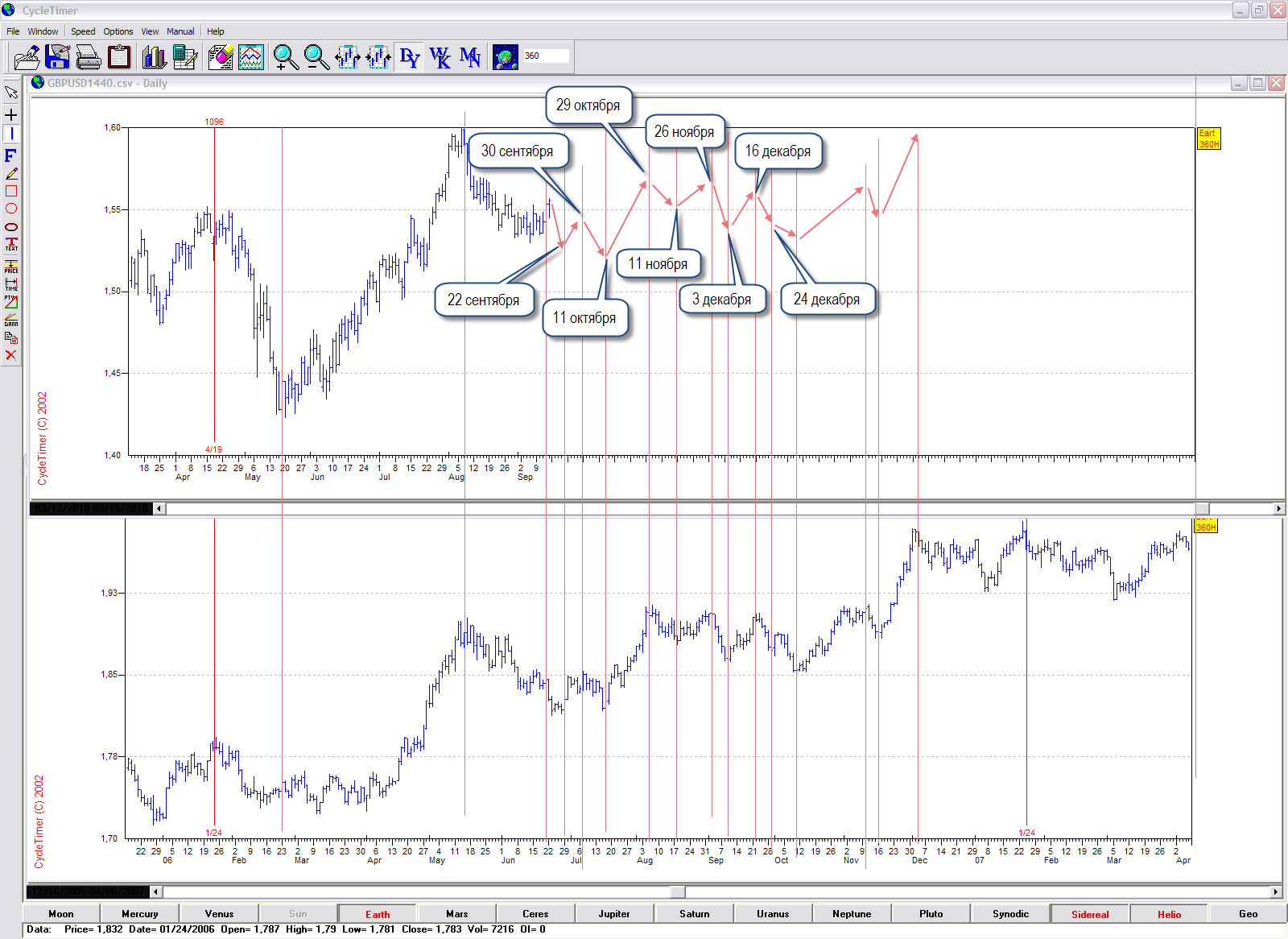1288x939 pixels.
Task: Open the Options menu
Action: click(118, 31)
